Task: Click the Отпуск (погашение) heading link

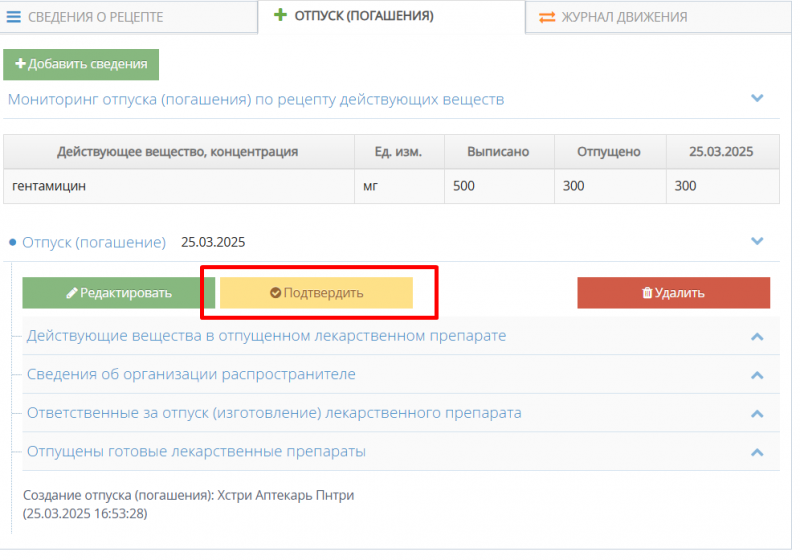Action: pos(94,242)
